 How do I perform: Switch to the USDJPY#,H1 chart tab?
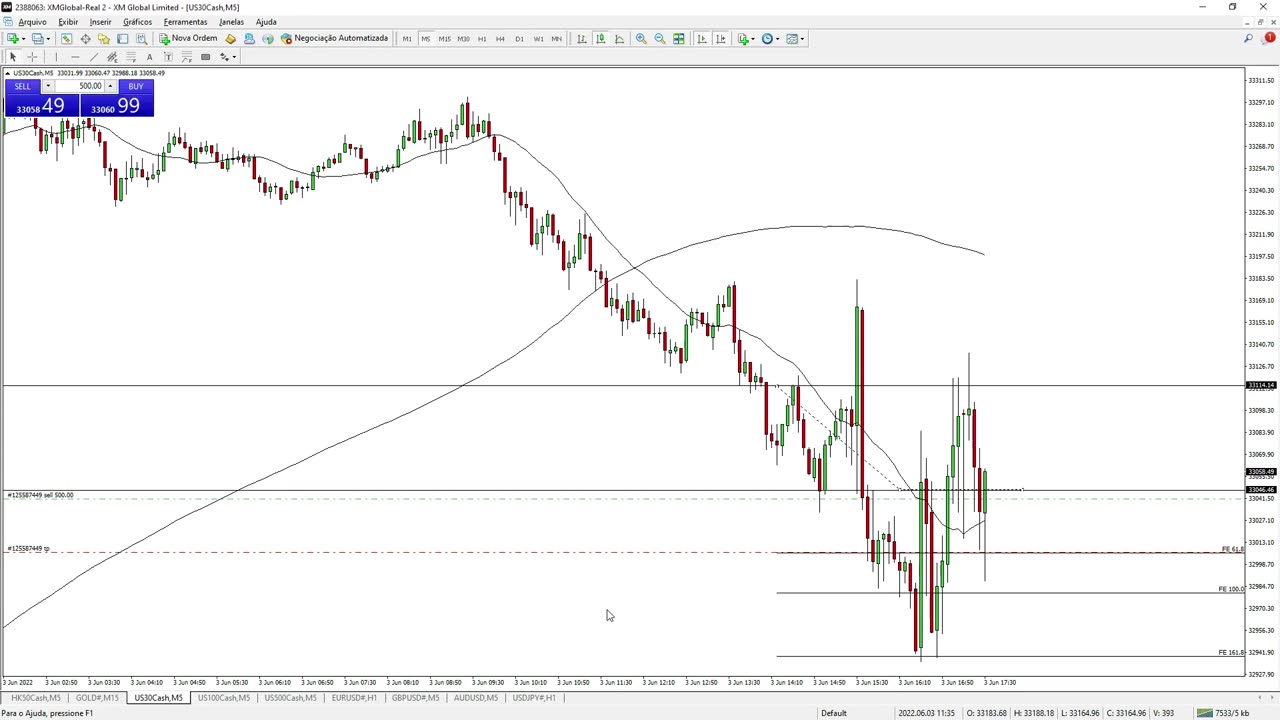click(x=534, y=698)
